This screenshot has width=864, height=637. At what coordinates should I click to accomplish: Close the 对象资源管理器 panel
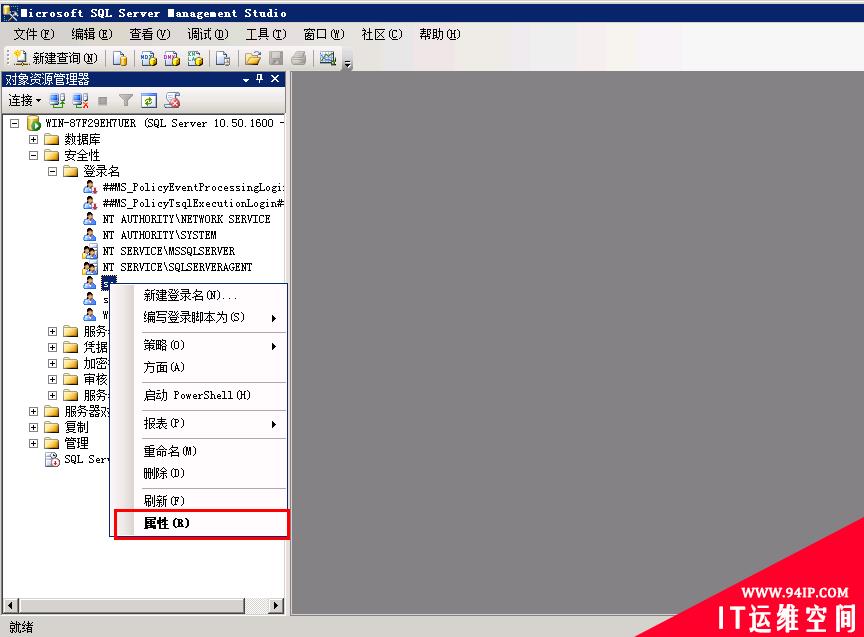pyautogui.click(x=275, y=79)
